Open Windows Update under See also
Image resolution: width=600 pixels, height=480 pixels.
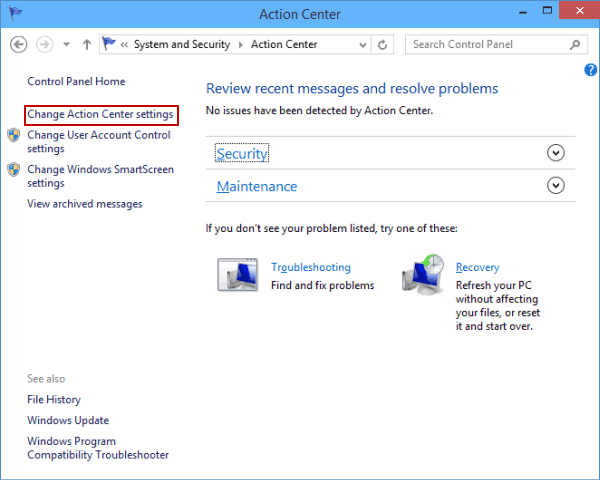click(x=68, y=420)
